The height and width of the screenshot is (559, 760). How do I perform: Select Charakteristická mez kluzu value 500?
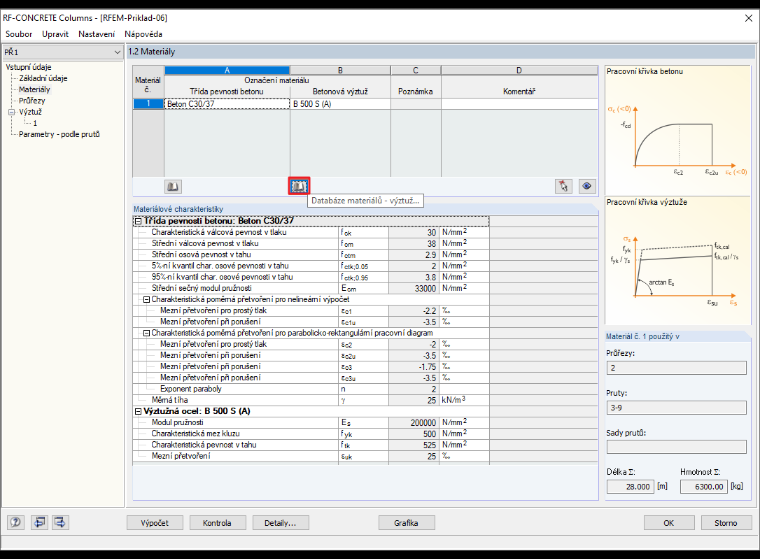click(413, 434)
